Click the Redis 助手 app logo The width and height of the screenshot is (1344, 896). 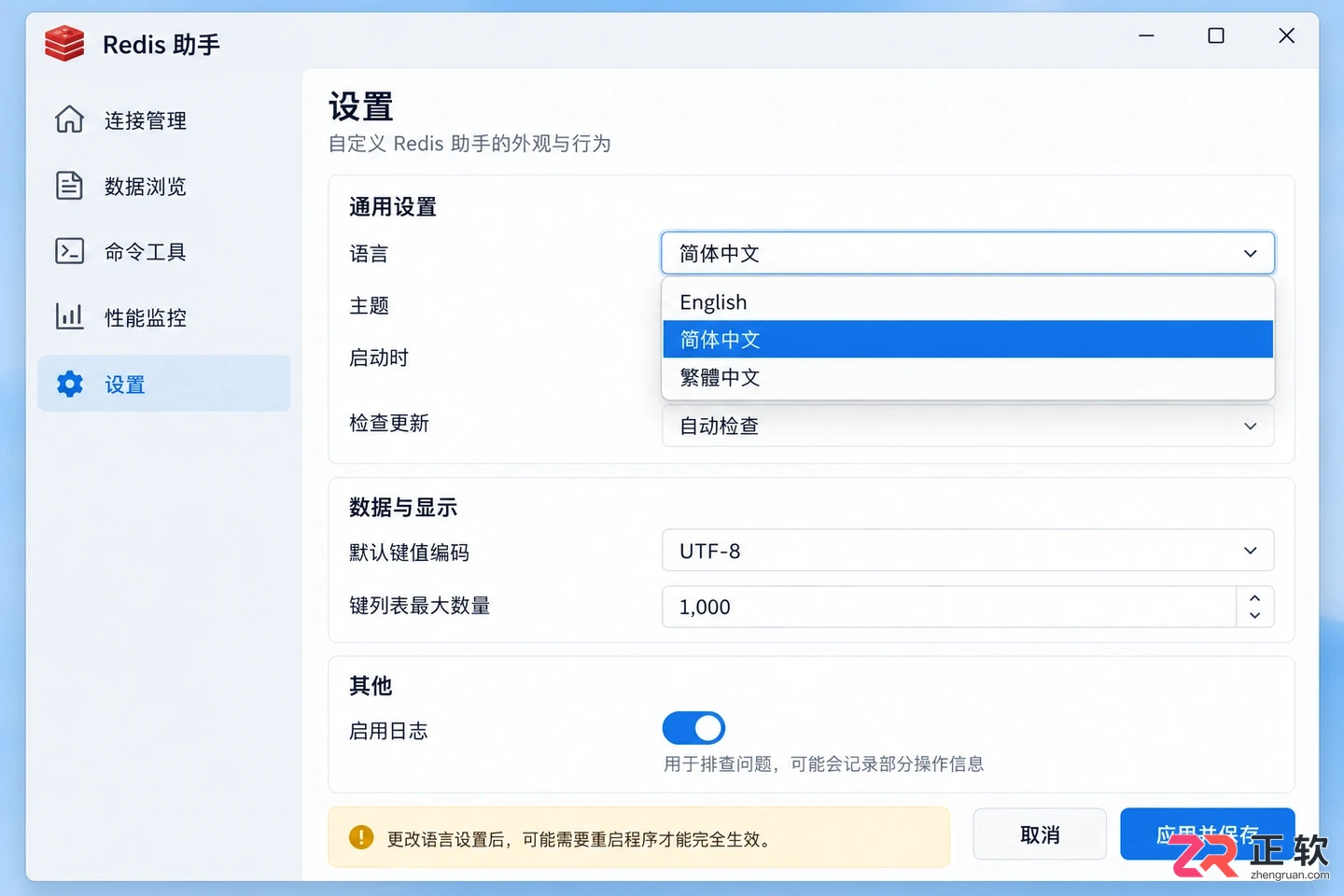click(x=64, y=44)
